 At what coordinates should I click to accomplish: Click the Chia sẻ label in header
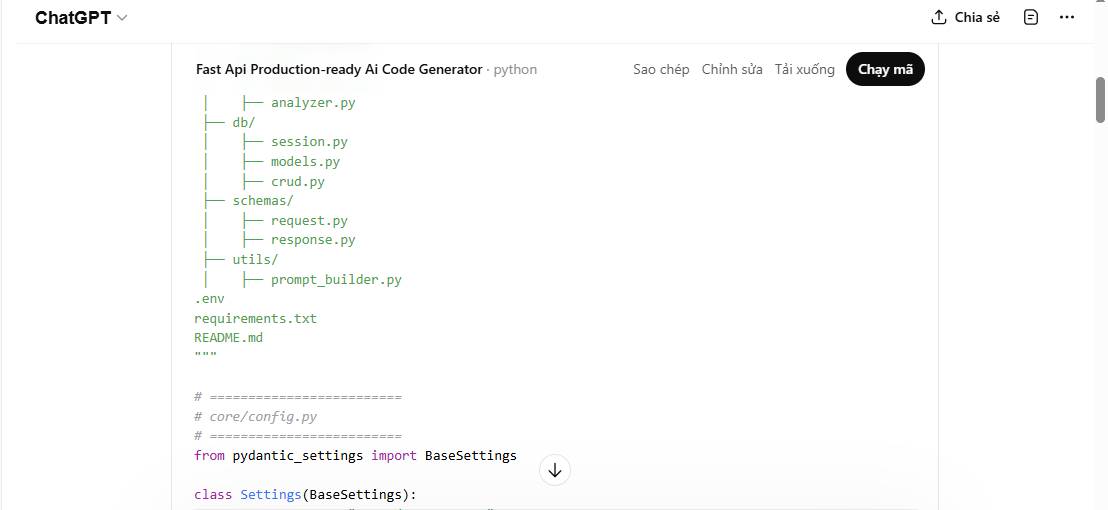tap(977, 18)
